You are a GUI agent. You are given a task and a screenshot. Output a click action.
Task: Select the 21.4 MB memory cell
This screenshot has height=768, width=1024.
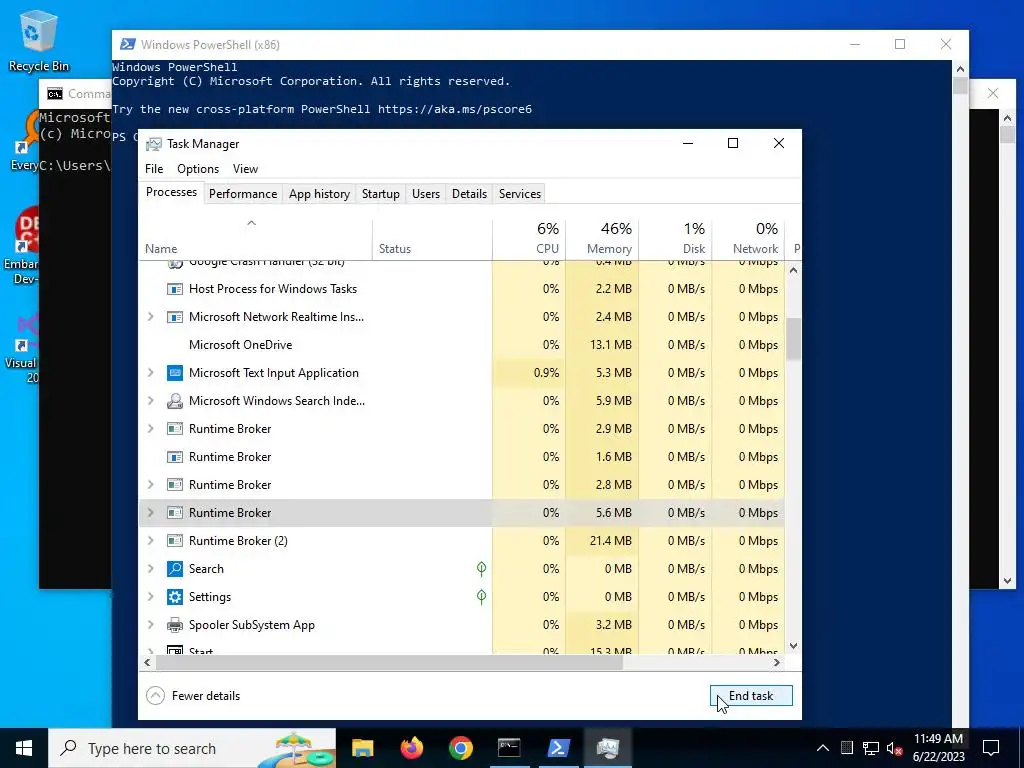pyautogui.click(x=602, y=541)
